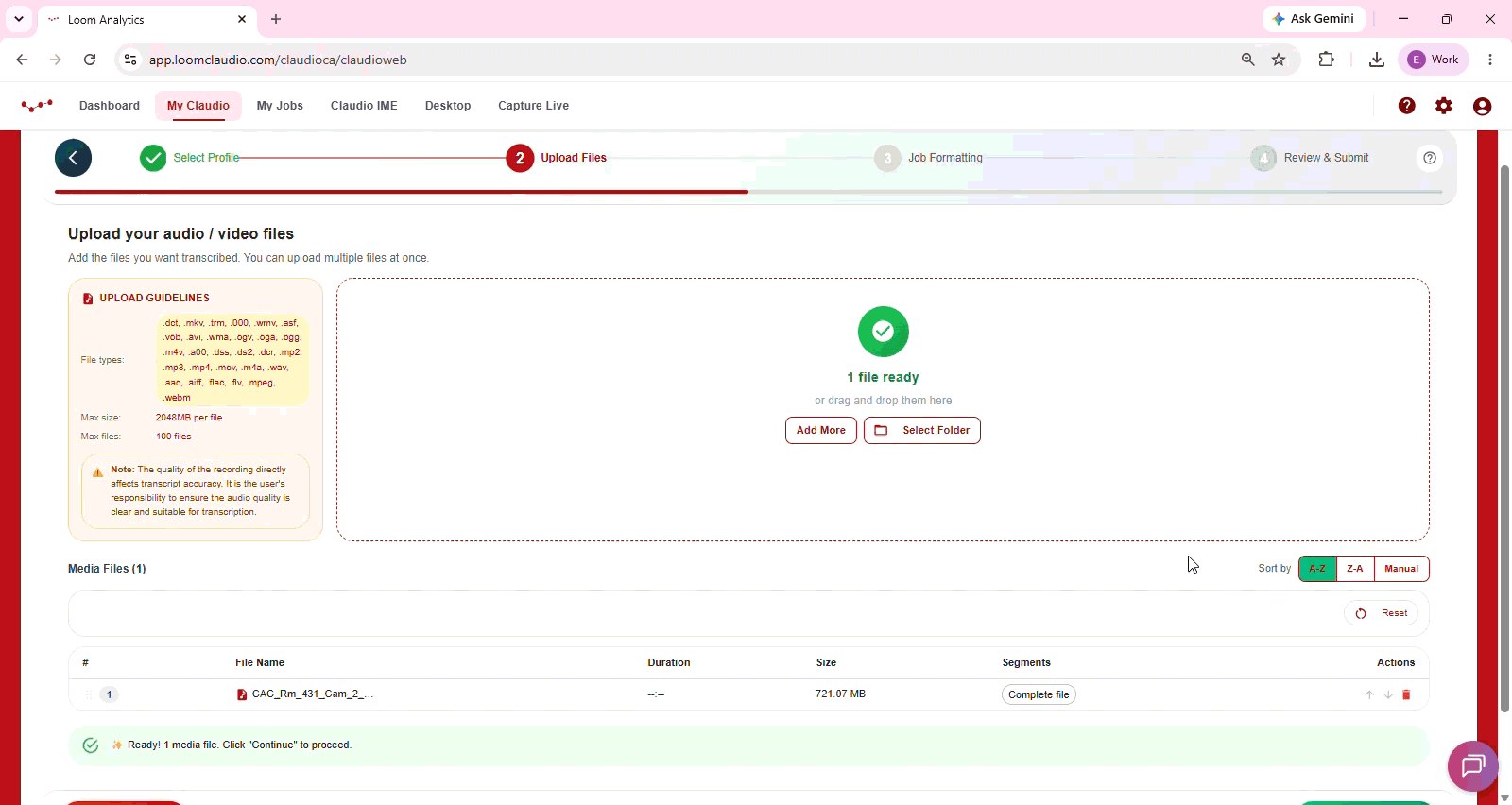Click the UPLOAD GUIDELINES heading

coord(155,298)
